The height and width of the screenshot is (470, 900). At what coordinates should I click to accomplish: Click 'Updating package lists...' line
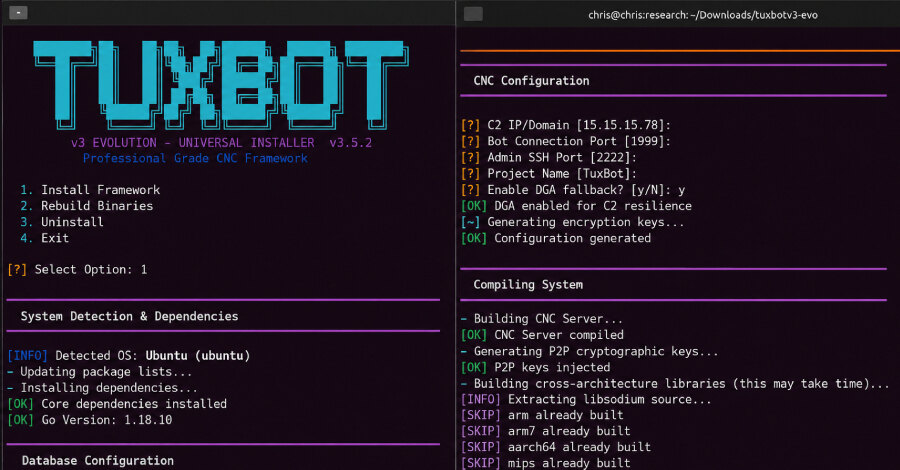point(100,372)
